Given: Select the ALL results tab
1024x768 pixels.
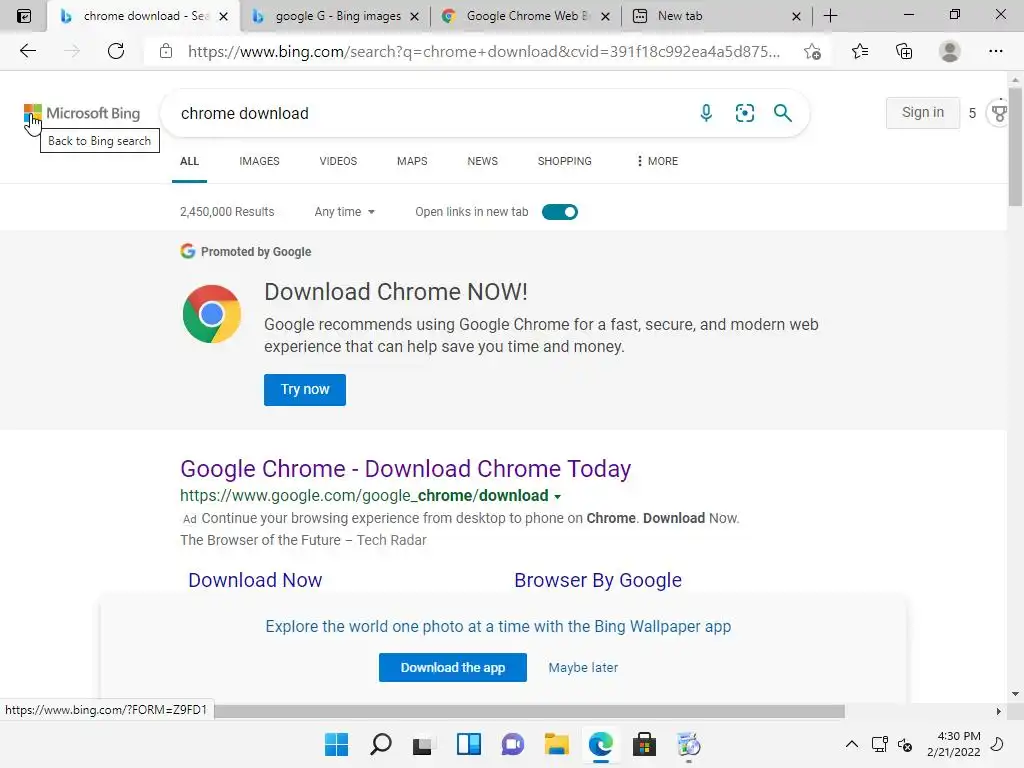Looking at the screenshot, I should pyautogui.click(x=189, y=161).
